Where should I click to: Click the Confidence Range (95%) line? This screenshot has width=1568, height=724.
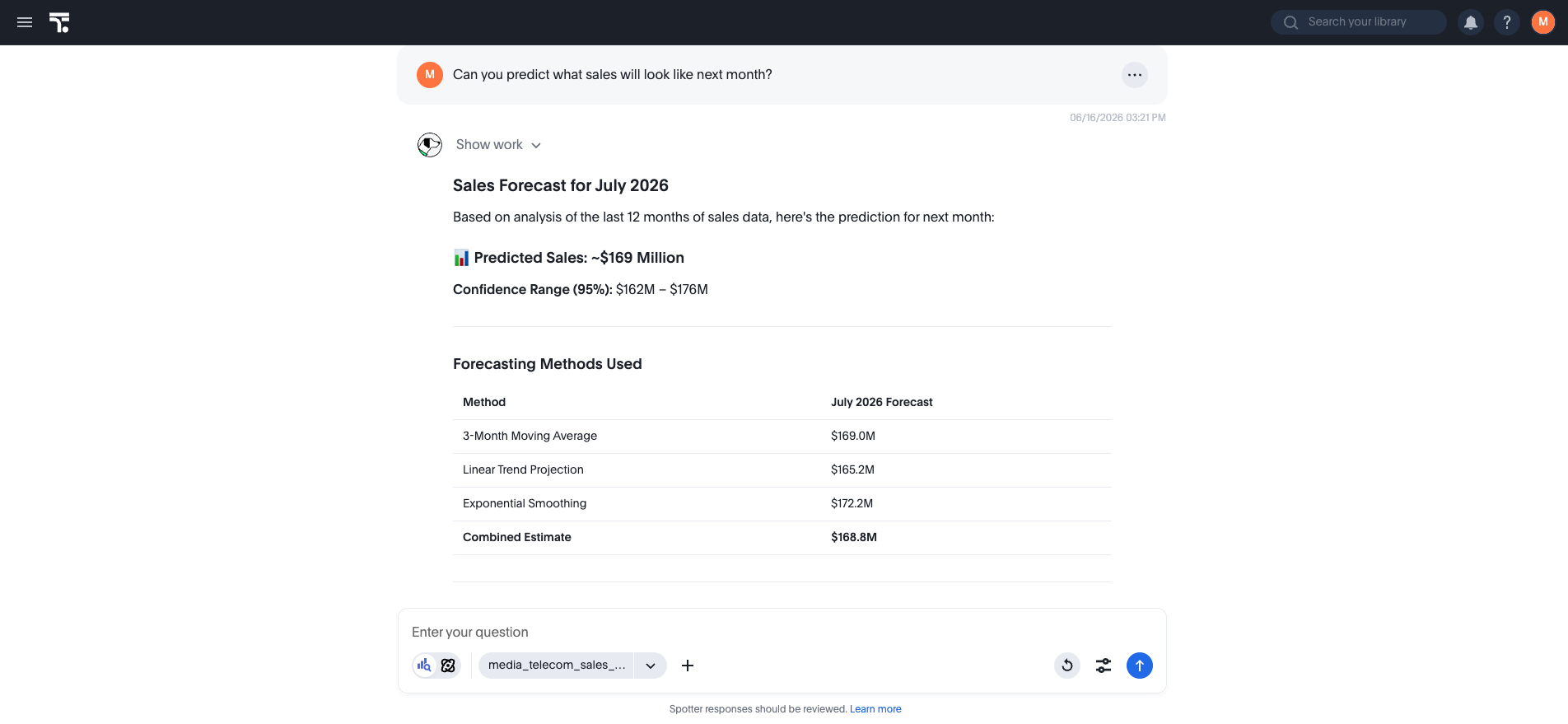[x=581, y=290]
